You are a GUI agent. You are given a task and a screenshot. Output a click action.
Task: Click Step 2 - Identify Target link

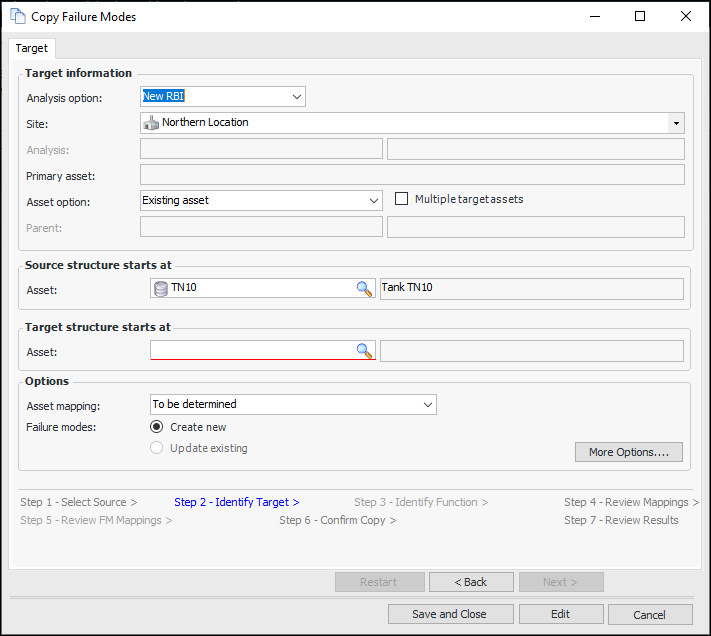236,502
